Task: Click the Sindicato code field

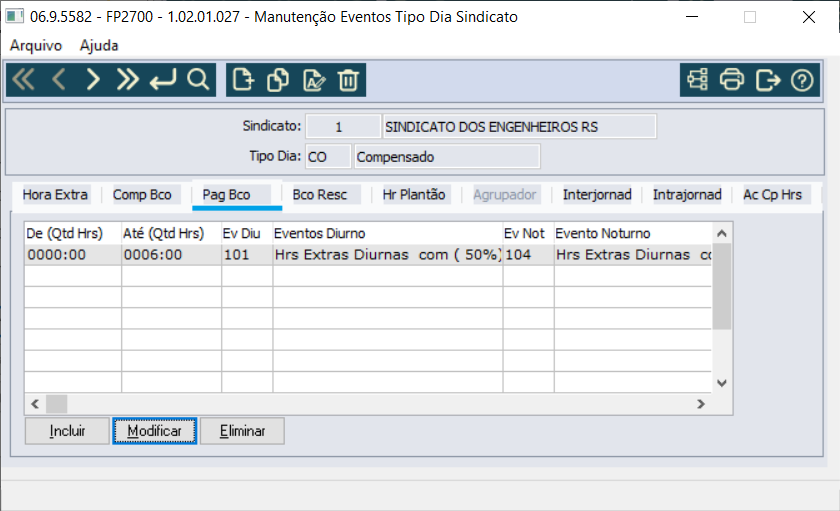Action: pyautogui.click(x=343, y=127)
